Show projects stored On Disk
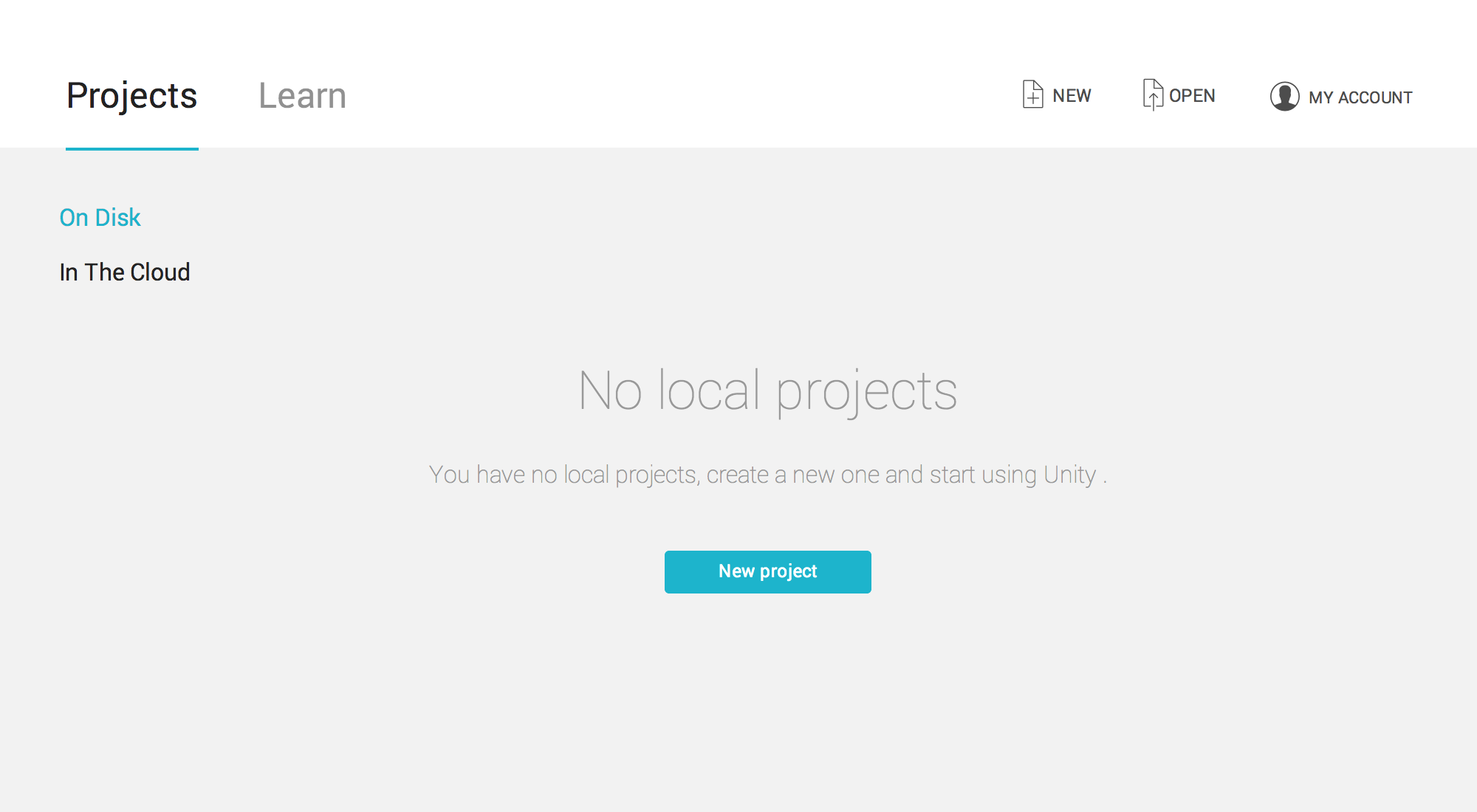1477x812 pixels. [100, 217]
